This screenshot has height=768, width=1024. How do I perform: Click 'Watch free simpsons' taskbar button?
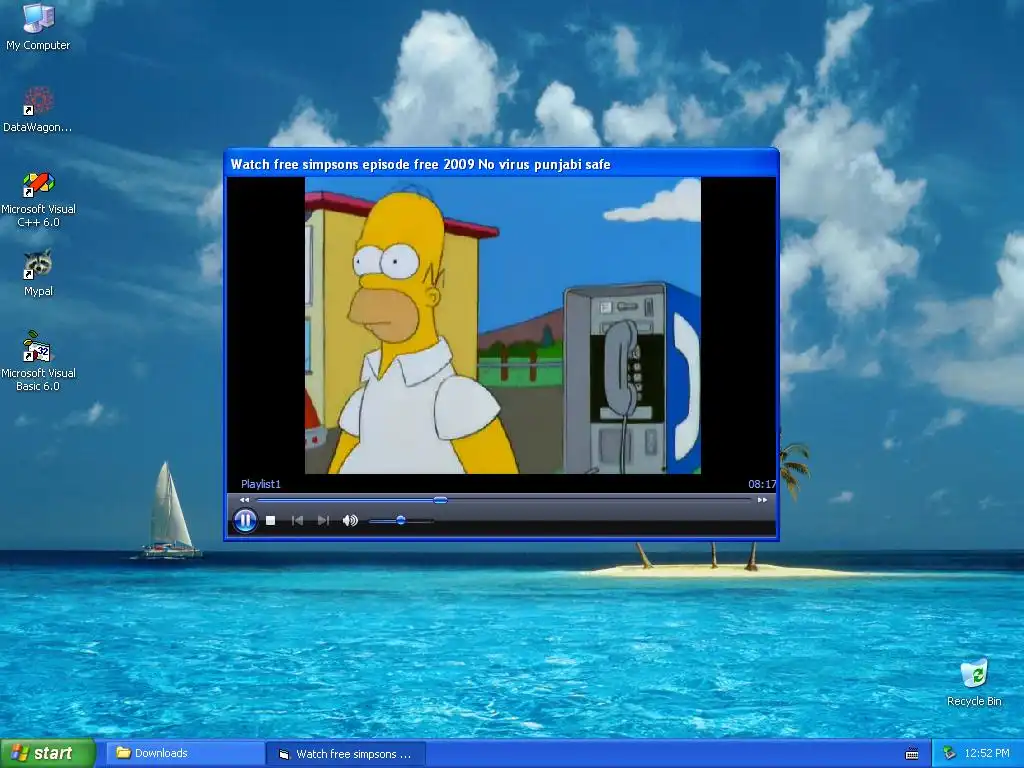[346, 754]
